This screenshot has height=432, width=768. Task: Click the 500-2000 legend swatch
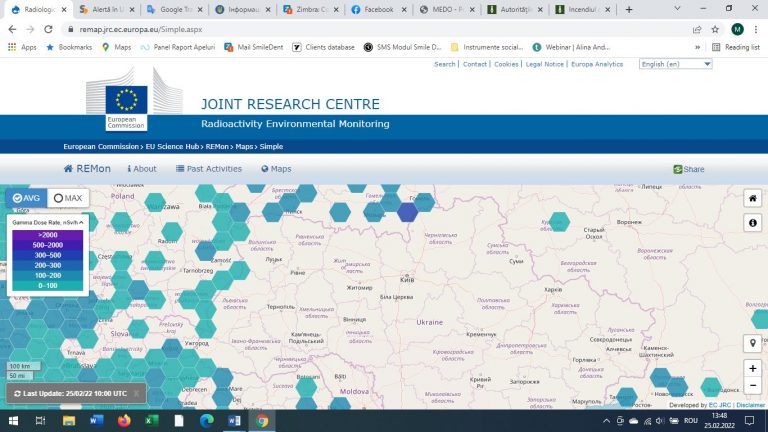[x=48, y=245]
